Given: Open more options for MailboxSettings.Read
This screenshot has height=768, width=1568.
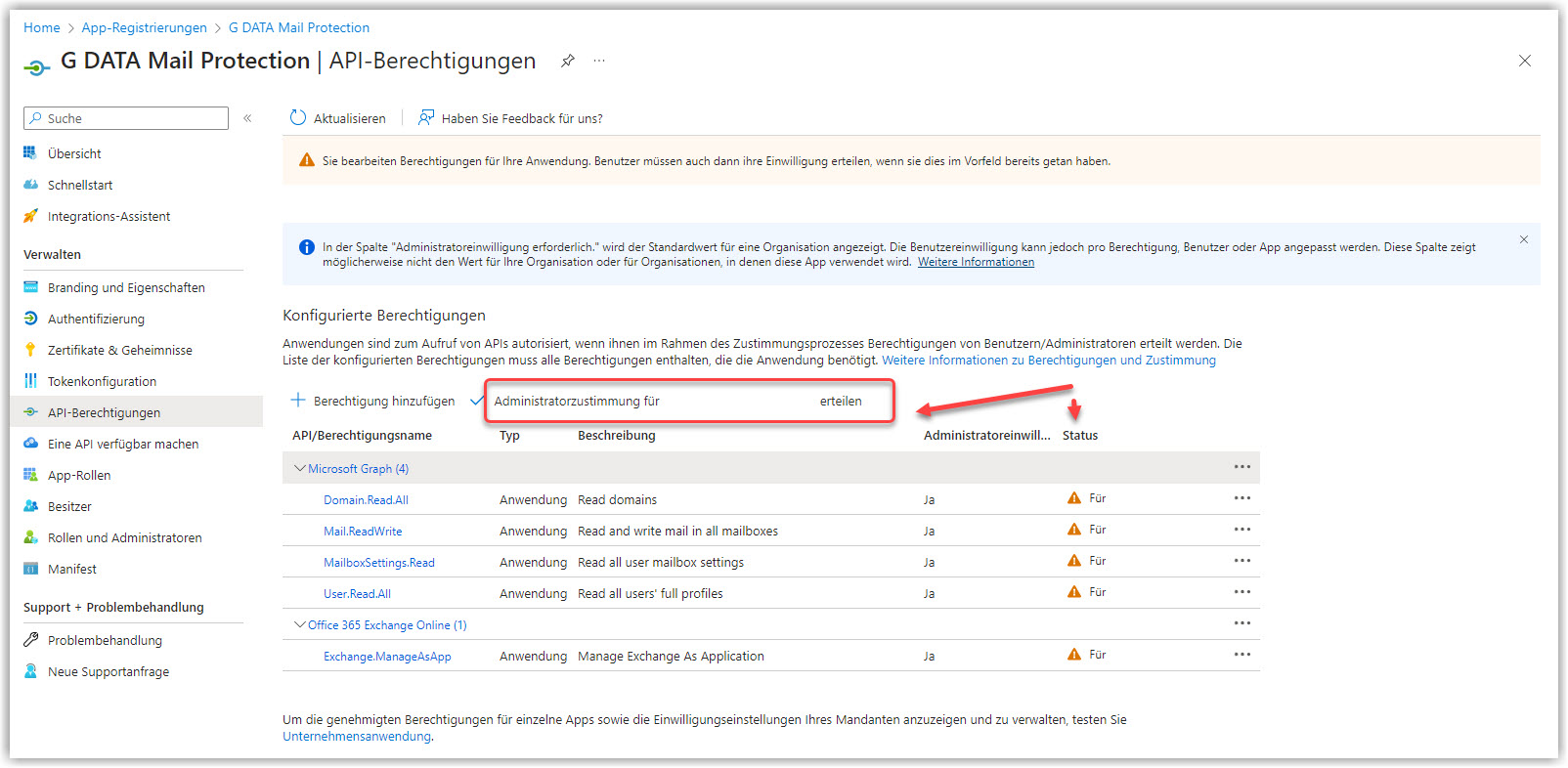Looking at the screenshot, I should 1242,561.
